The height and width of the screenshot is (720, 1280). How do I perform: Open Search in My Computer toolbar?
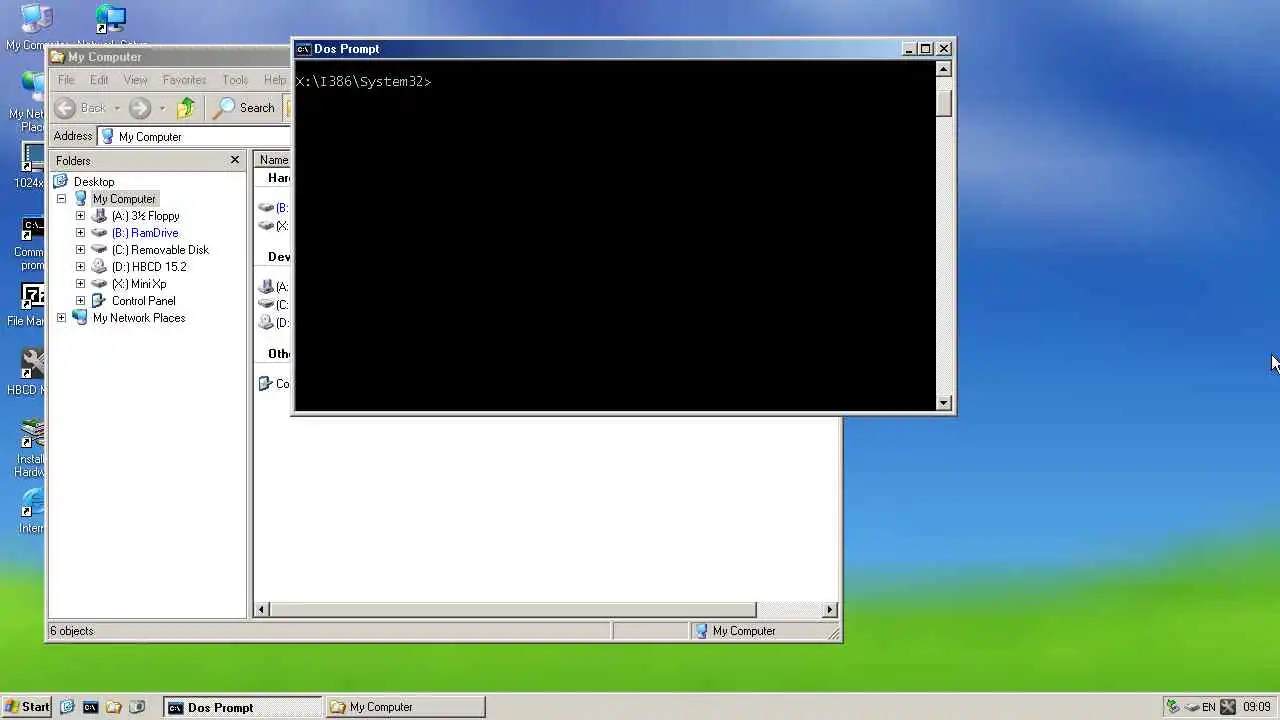click(244, 108)
